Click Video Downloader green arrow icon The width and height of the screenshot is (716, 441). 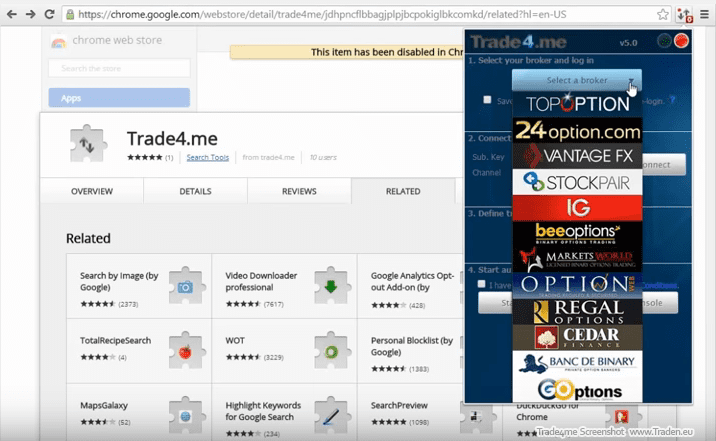click(332, 286)
